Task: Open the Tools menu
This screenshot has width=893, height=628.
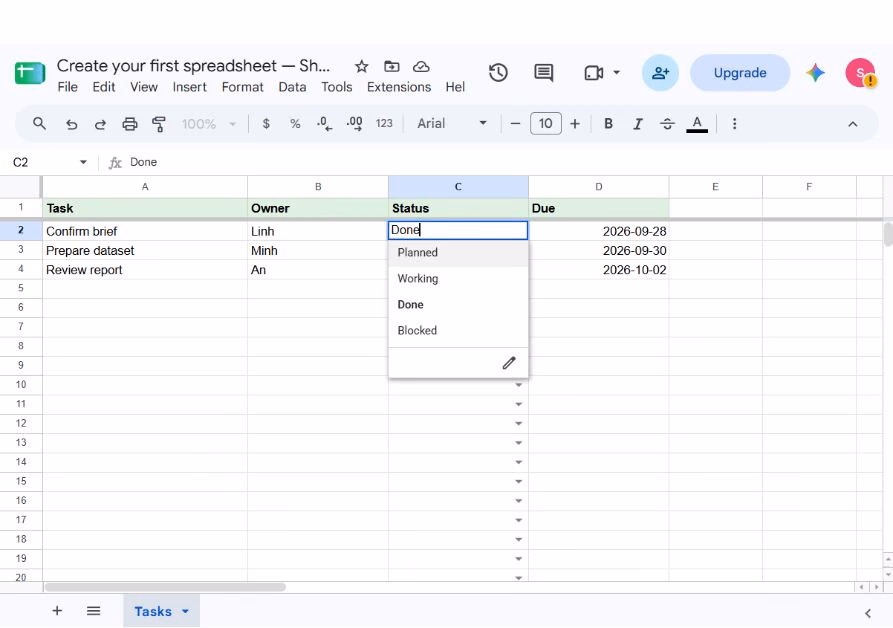Action: 337,87
